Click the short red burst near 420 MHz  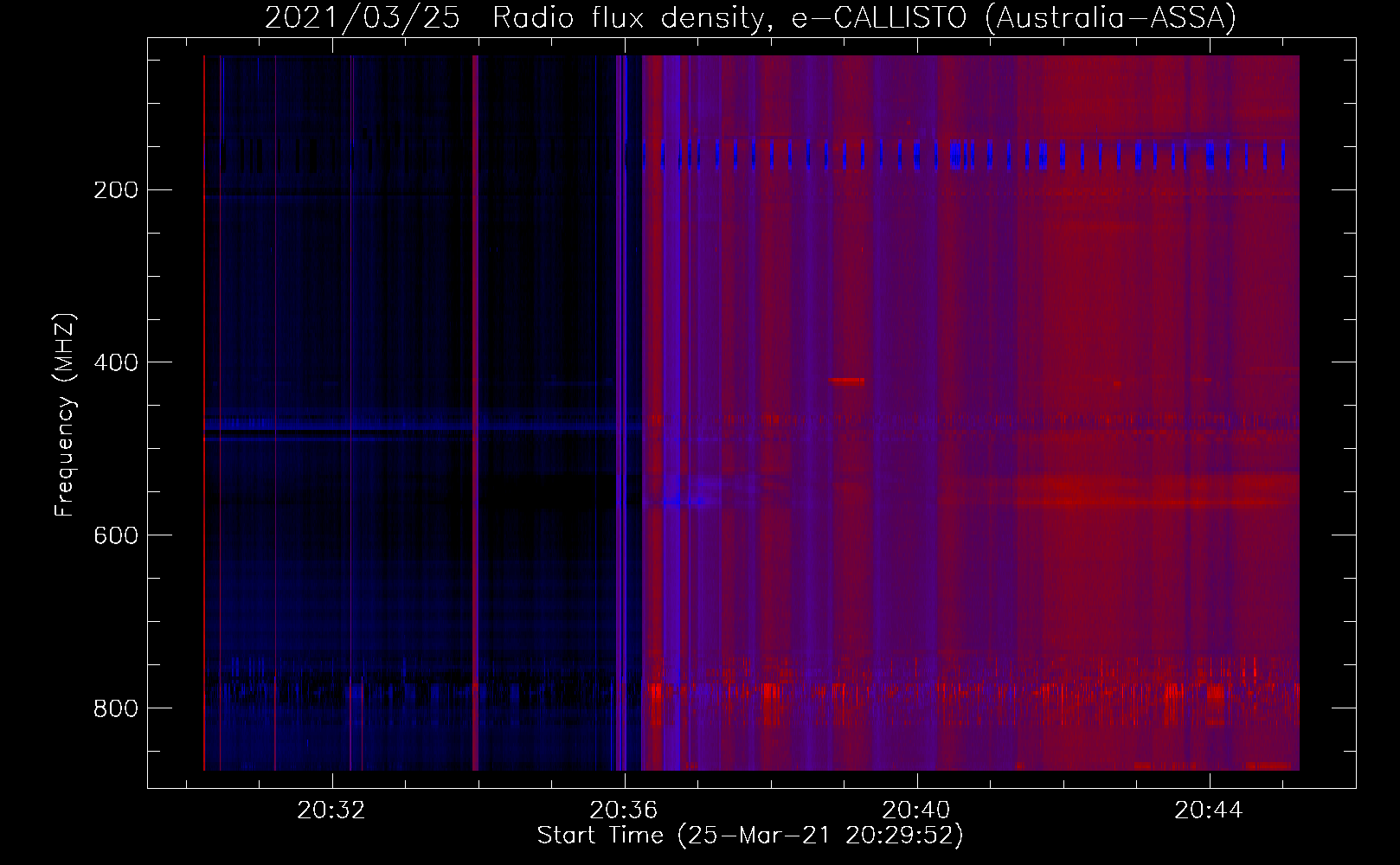pyautogui.click(x=846, y=381)
